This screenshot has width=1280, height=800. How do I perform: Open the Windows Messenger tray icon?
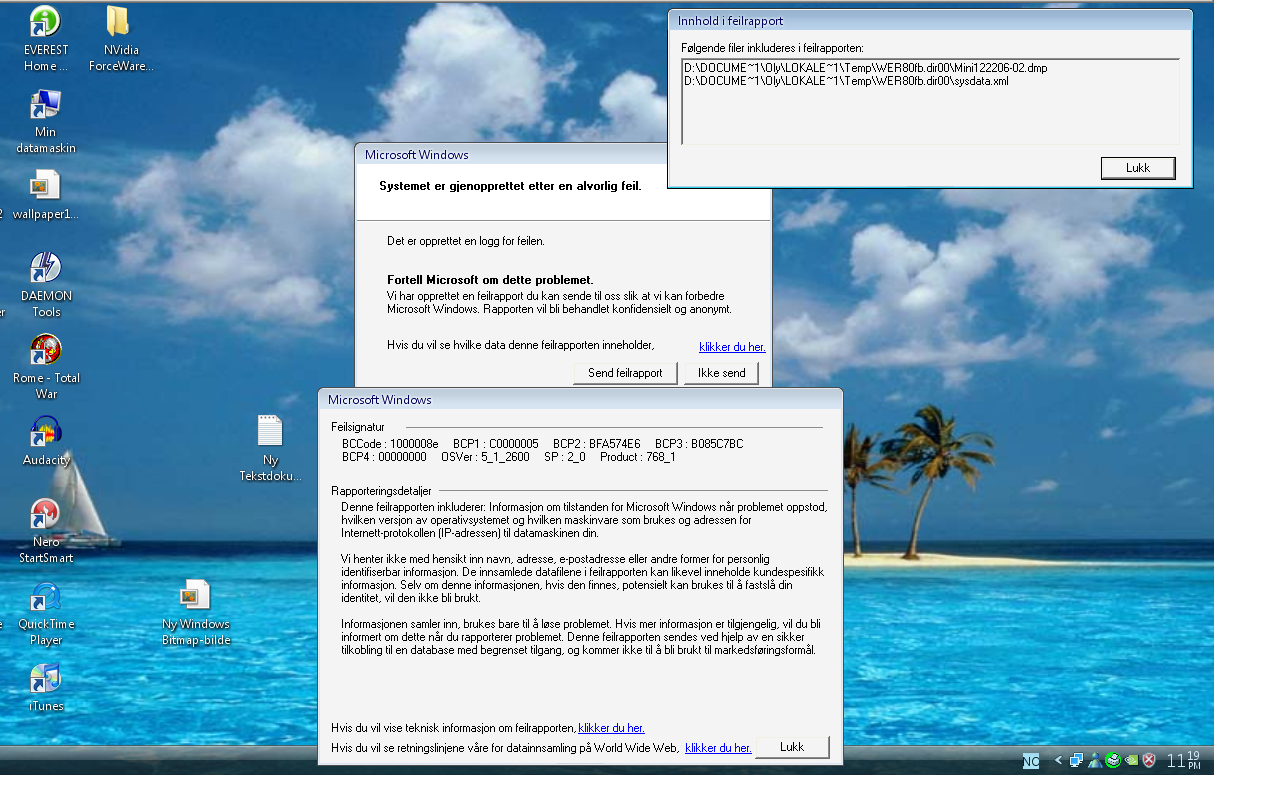pyautogui.click(x=1095, y=760)
